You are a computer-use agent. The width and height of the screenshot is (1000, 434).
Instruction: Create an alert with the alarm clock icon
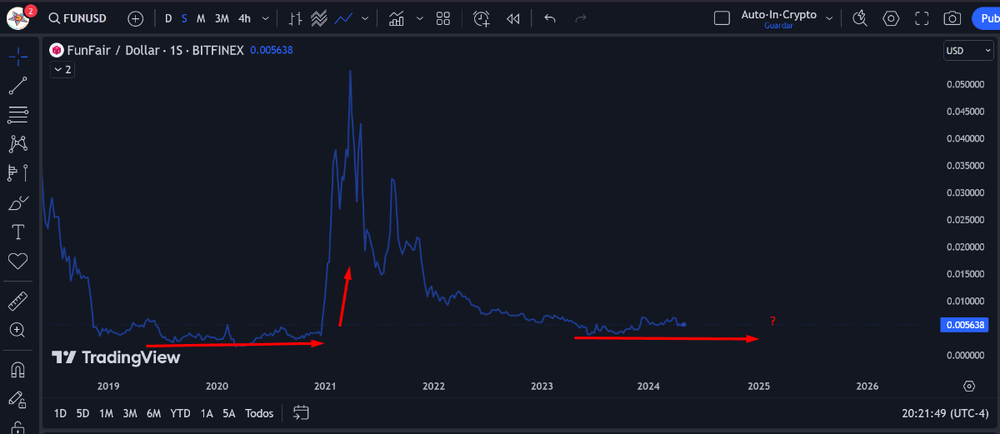pos(482,18)
